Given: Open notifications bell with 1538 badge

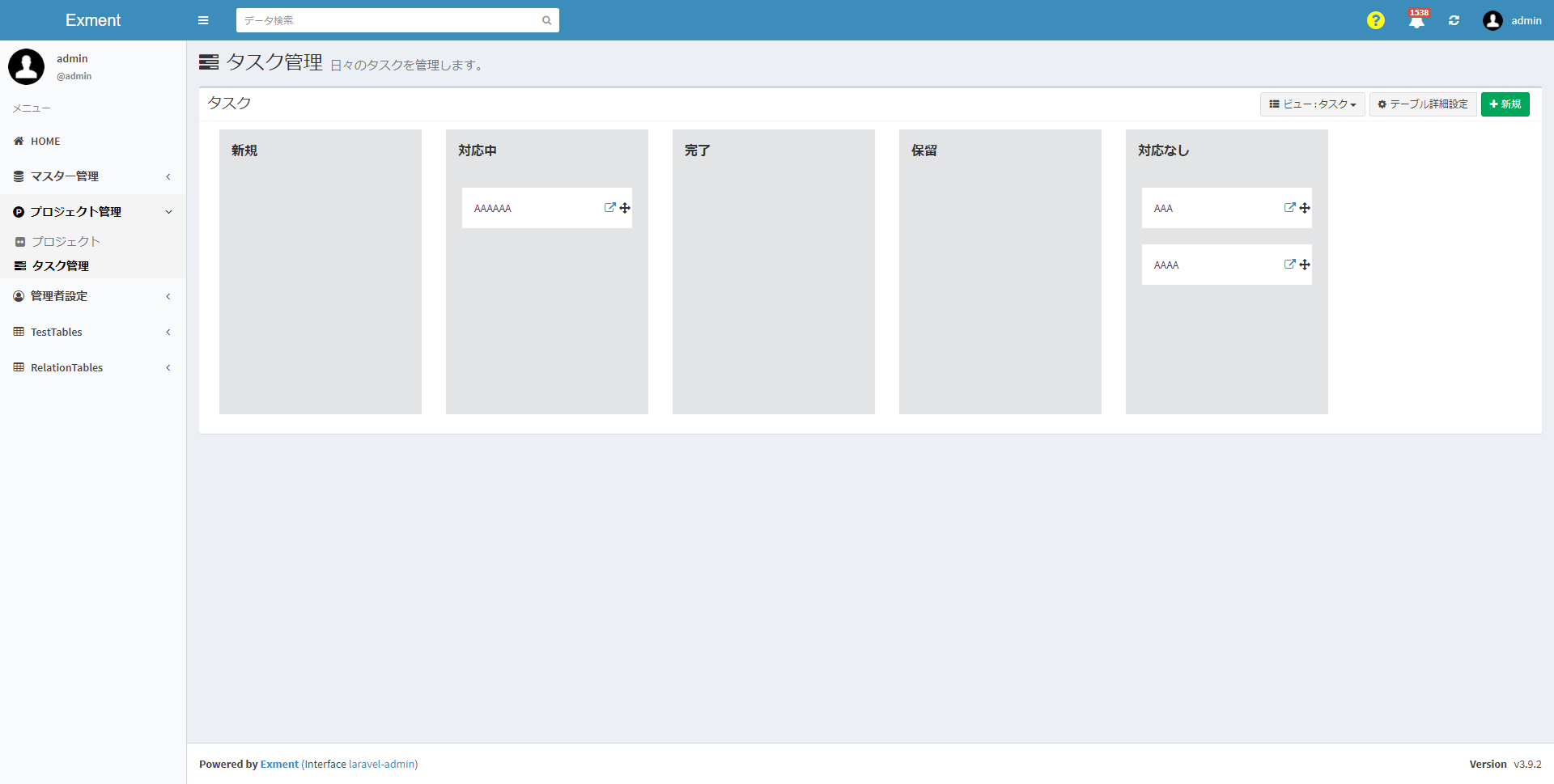Looking at the screenshot, I should click(1416, 20).
